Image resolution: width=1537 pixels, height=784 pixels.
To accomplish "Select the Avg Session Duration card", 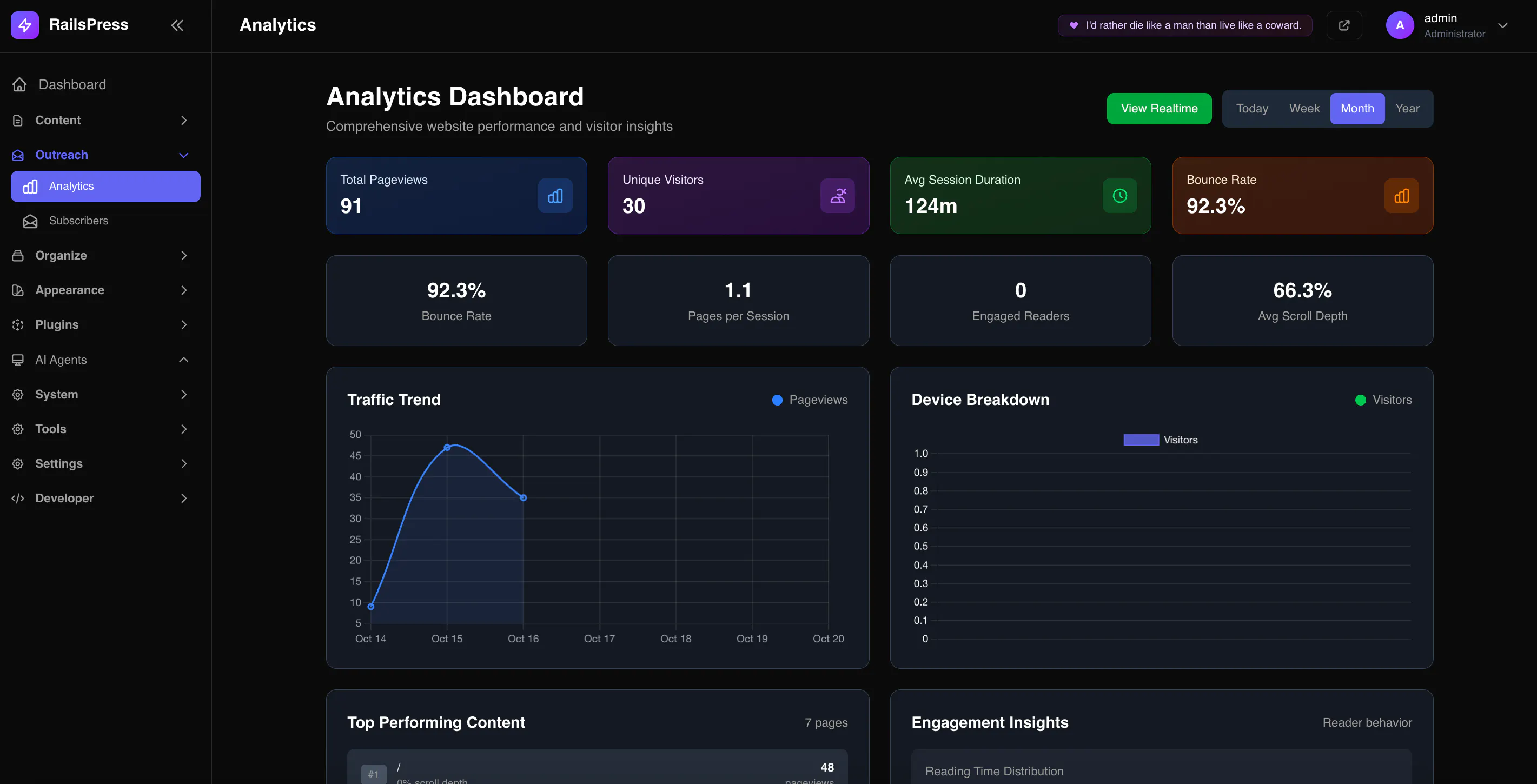I will 1021,196.
